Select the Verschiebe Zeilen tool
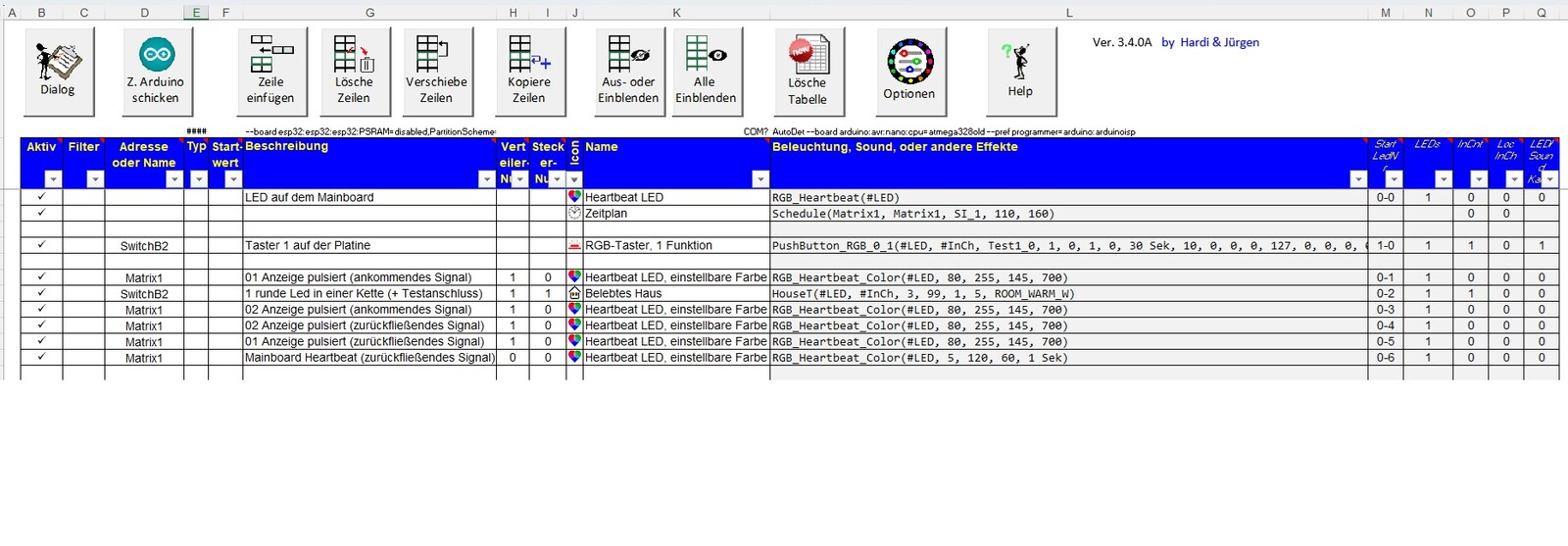 pos(436,71)
